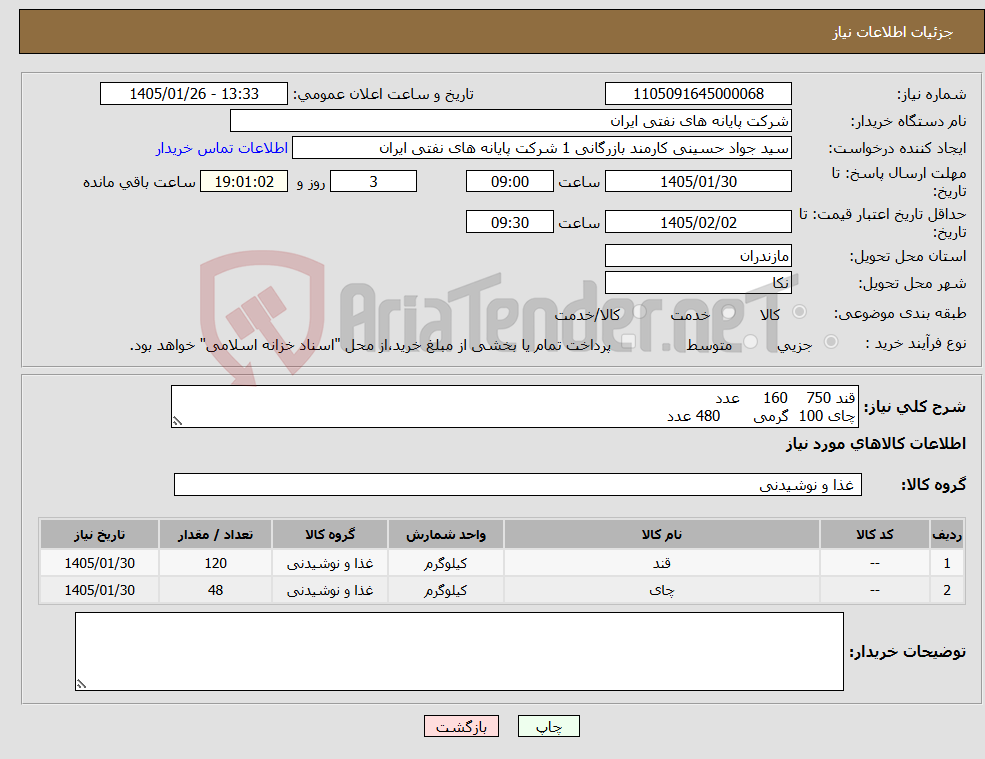This screenshot has height=759, width=985.
Task: Select the جزیی purchase type radio
Action: click(830, 342)
